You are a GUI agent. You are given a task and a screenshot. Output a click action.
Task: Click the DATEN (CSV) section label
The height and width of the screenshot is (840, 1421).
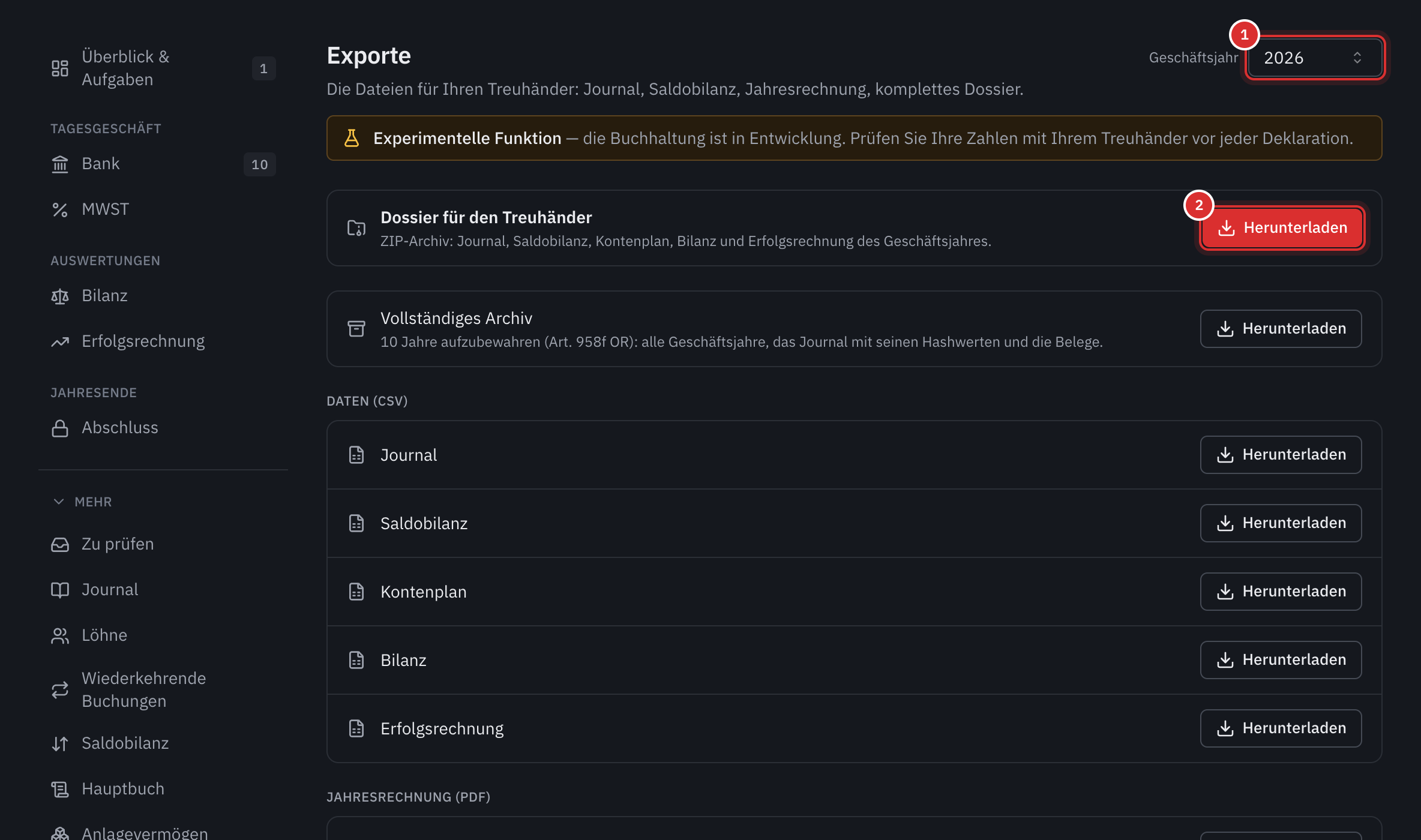click(x=367, y=401)
